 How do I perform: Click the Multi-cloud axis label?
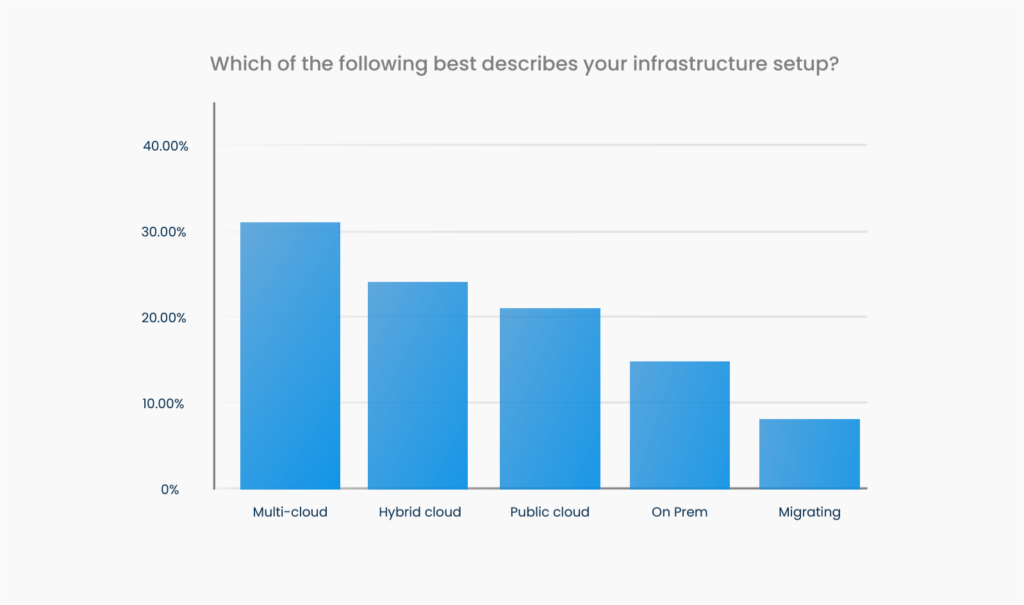pyautogui.click(x=290, y=512)
